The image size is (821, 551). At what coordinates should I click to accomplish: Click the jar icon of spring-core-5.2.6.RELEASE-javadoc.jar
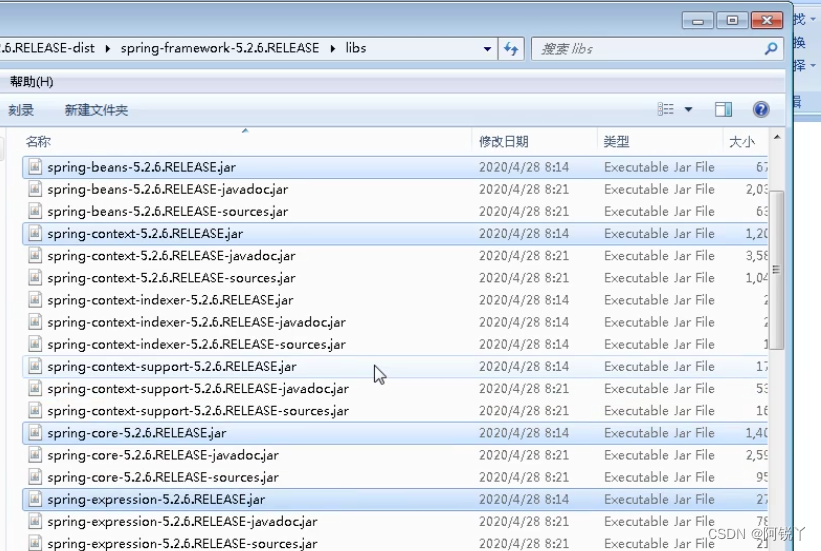[x=35, y=455]
